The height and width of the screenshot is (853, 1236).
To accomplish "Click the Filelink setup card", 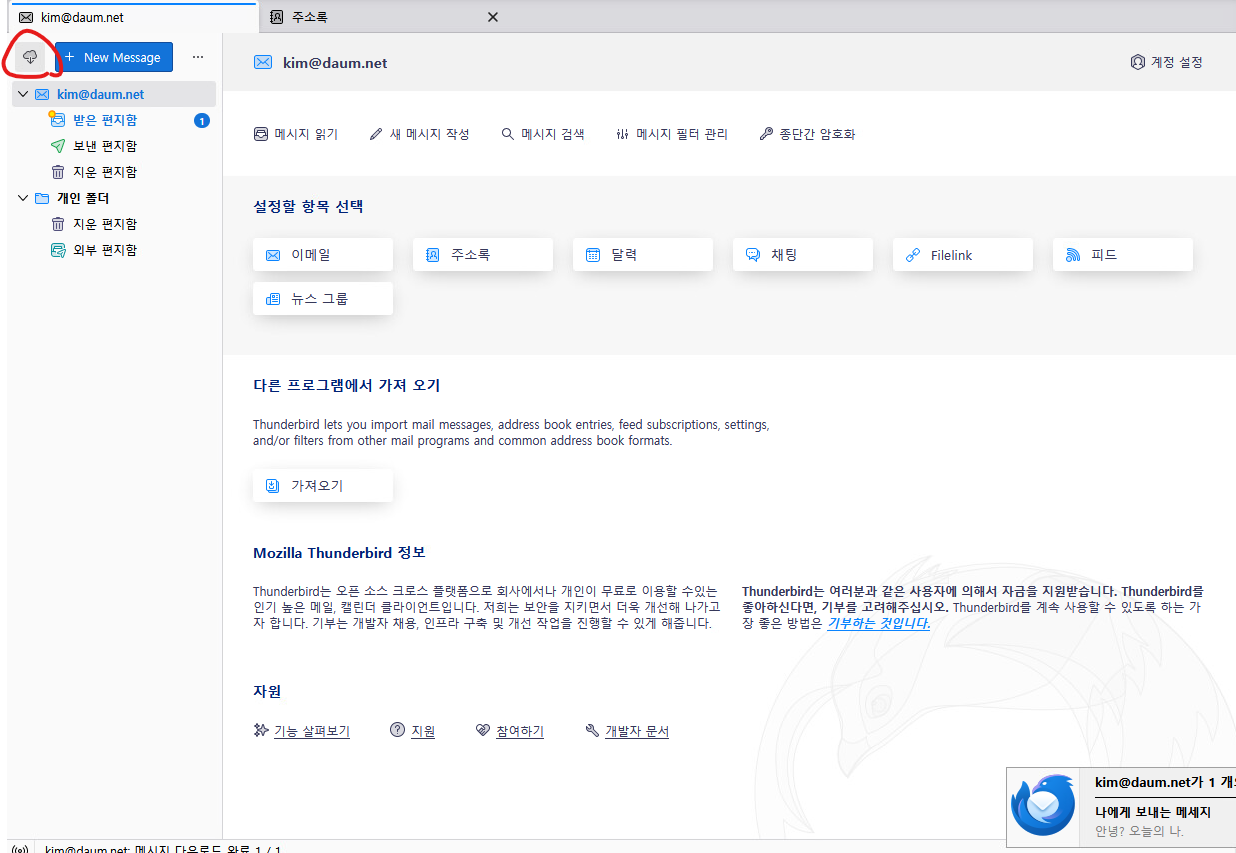I will [x=963, y=255].
